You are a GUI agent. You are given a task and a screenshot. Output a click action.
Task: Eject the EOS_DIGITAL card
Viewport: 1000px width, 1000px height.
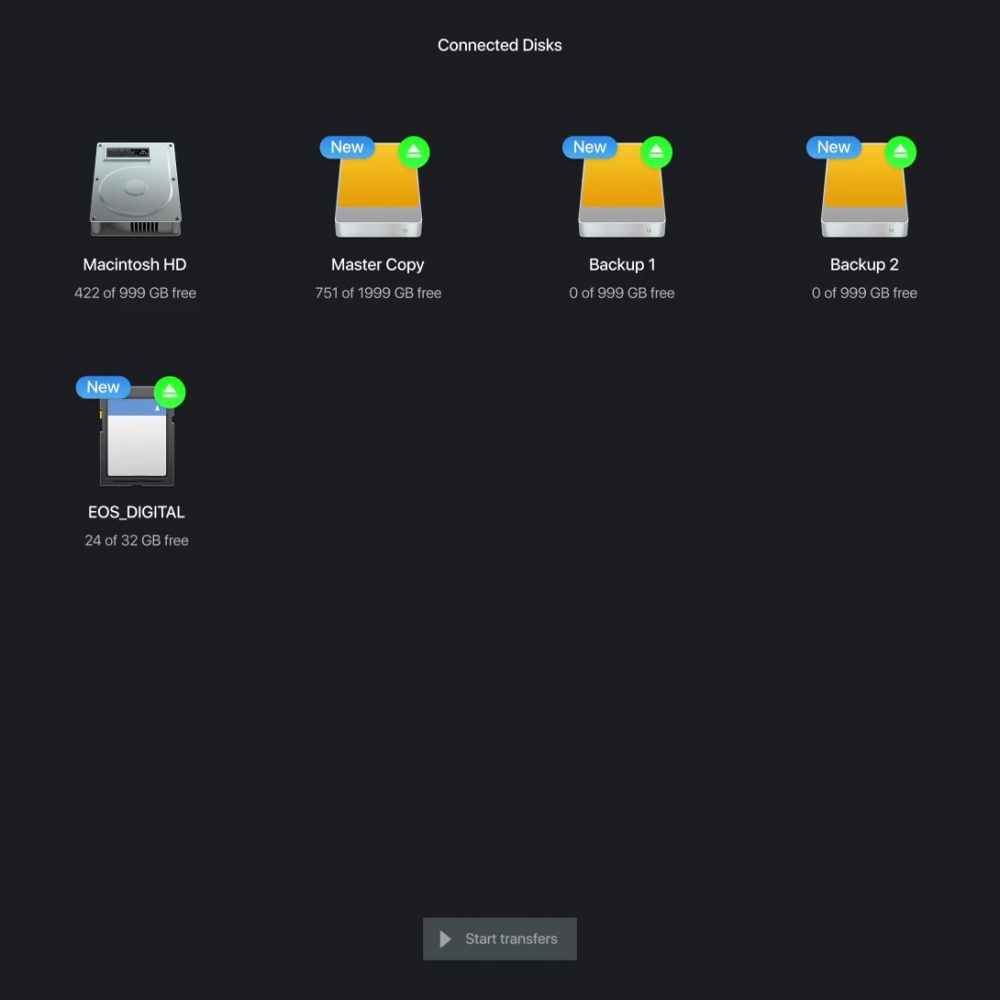(x=170, y=392)
